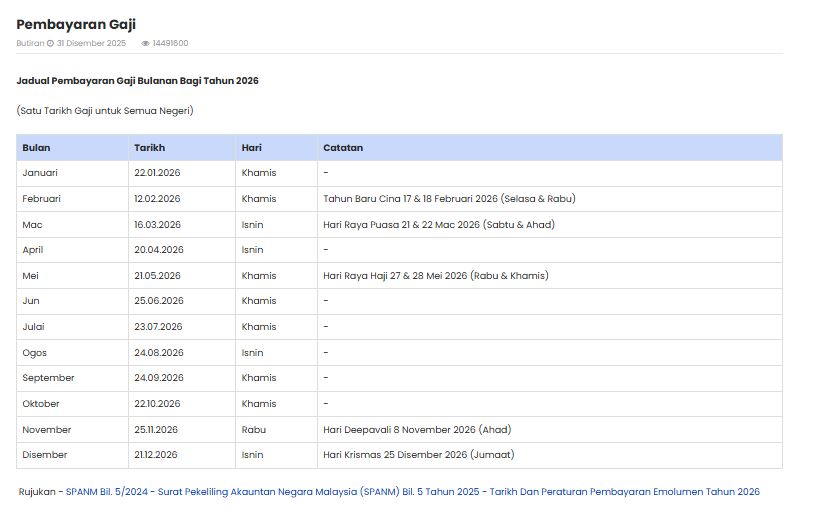The width and height of the screenshot is (833, 526).
Task: Click the Tarikh column header
Action: [149, 148]
